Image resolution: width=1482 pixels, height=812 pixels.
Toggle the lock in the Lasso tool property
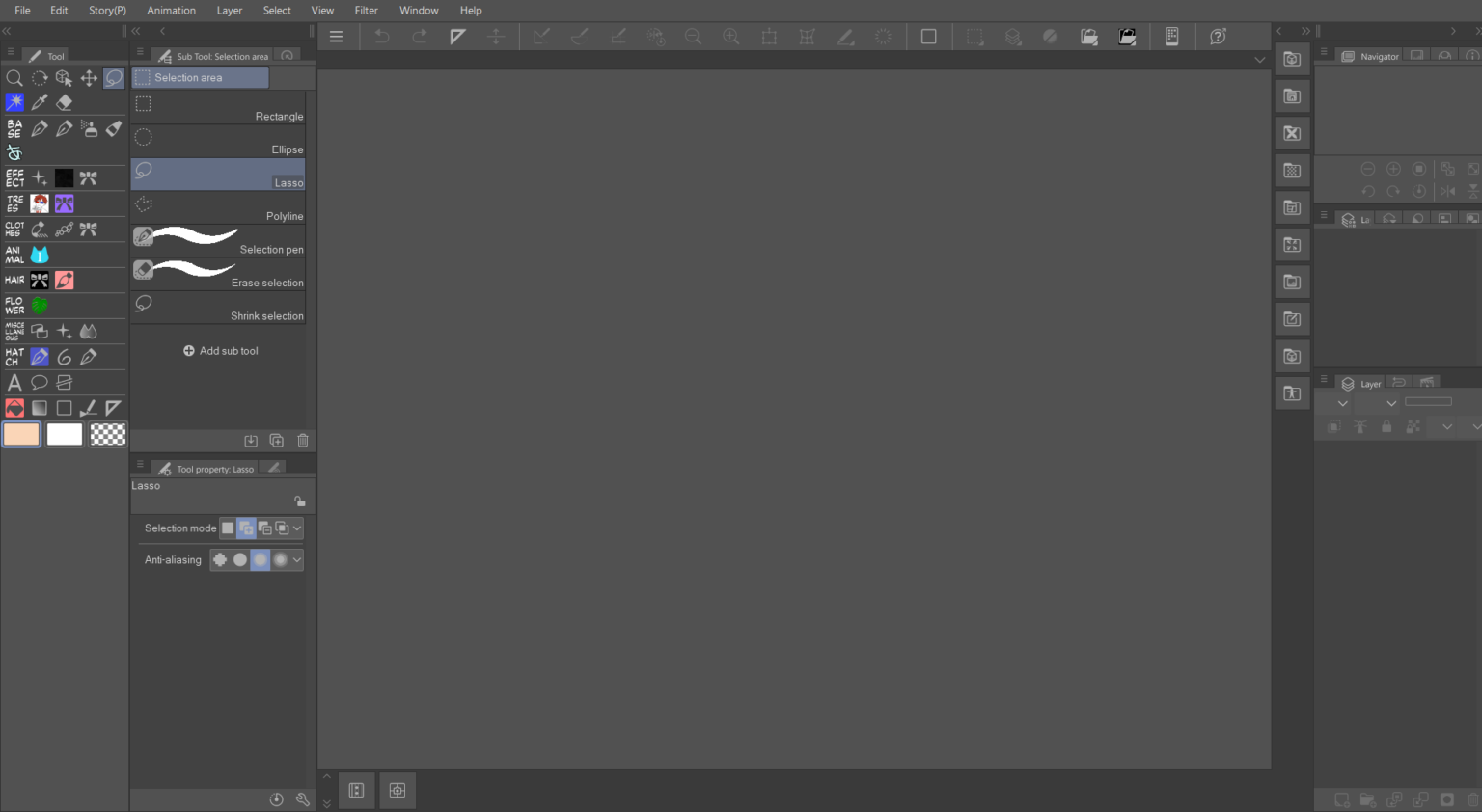(299, 499)
